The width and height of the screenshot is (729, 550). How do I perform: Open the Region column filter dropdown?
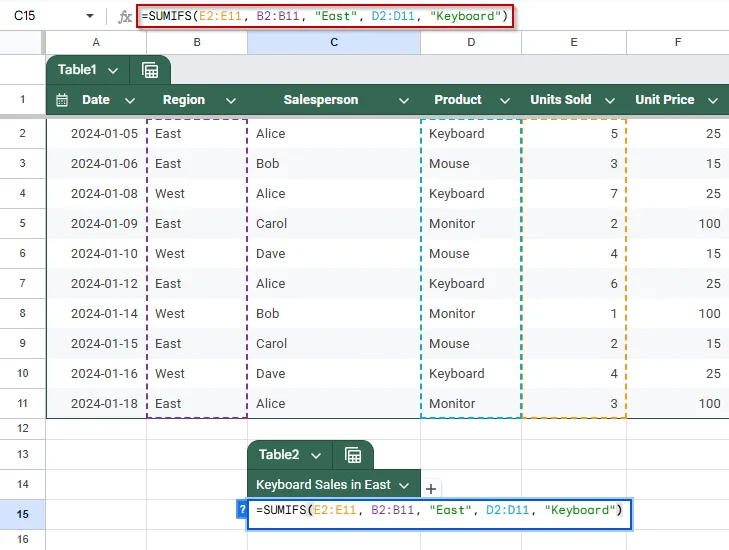(x=231, y=100)
